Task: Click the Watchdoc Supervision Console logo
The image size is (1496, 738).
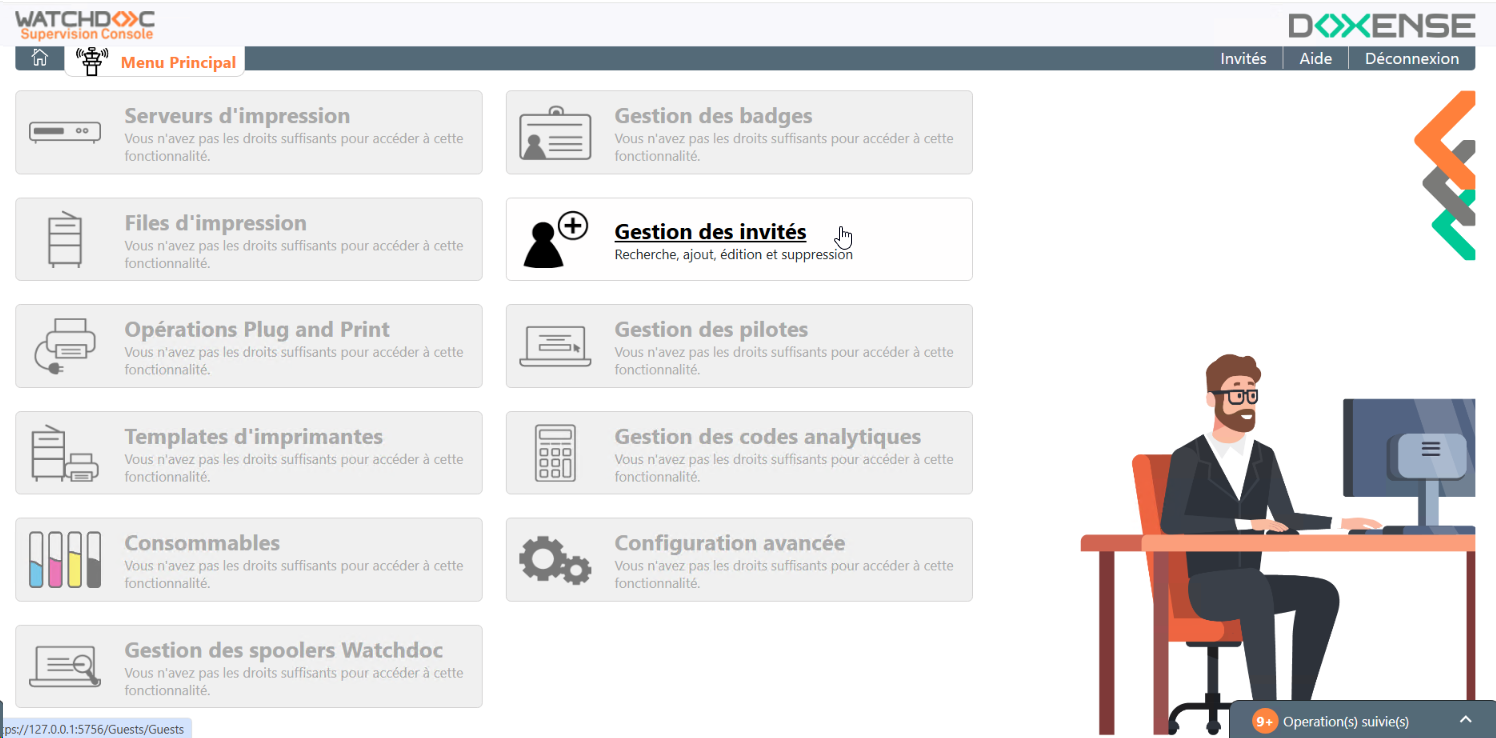Action: 85,25
